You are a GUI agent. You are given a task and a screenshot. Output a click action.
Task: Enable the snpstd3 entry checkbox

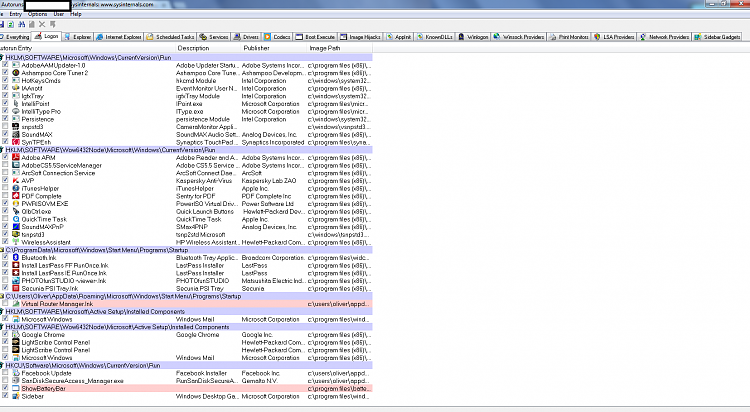(5, 126)
